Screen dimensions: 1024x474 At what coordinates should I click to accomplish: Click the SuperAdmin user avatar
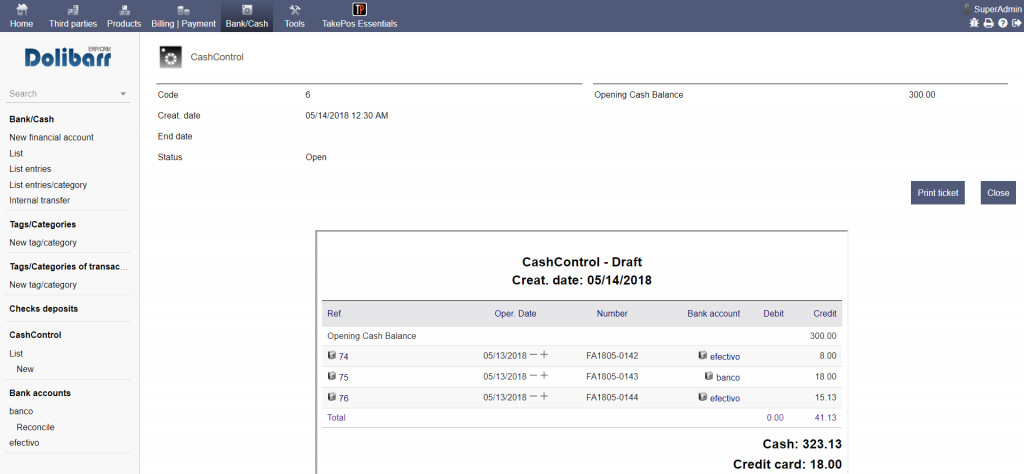(x=966, y=8)
